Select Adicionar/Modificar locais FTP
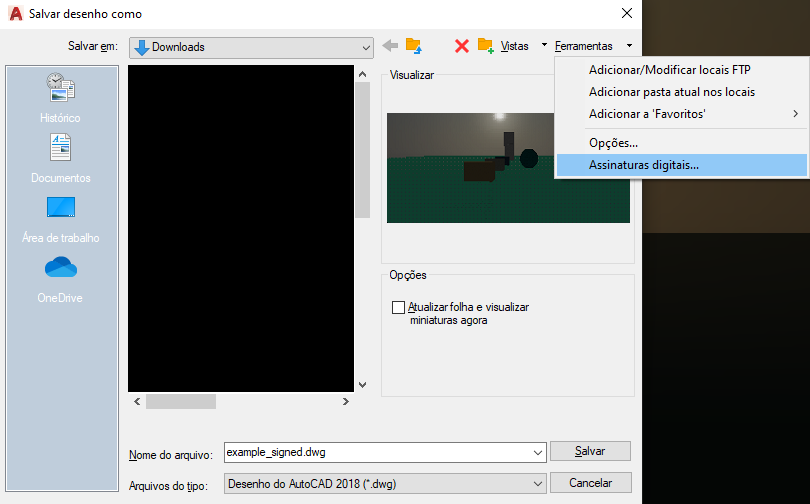Screen dimensions: 810x504 click(x=669, y=70)
